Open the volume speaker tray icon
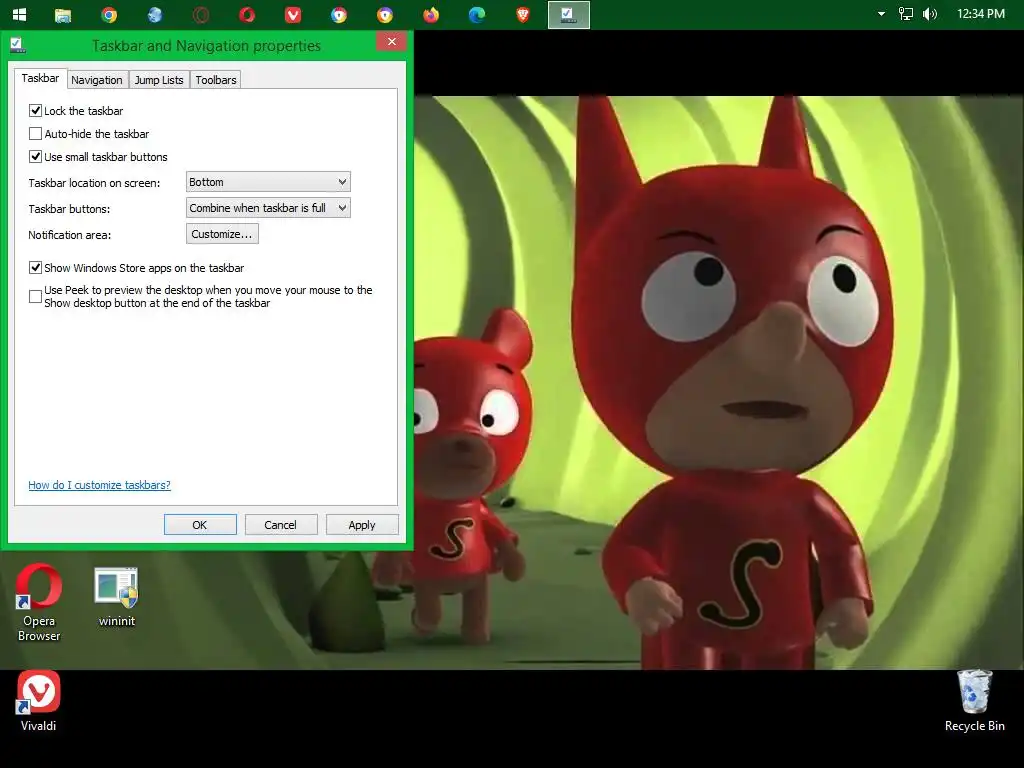This screenshot has height=768, width=1024. 929,14
